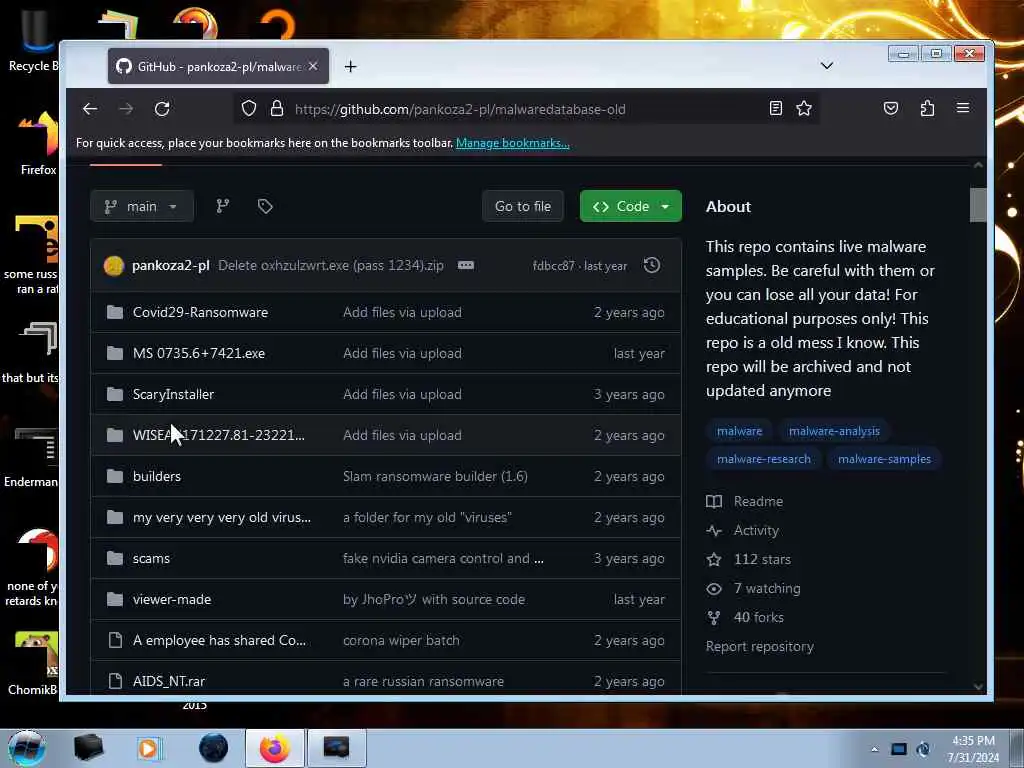Select the malware-analysis topic tag
This screenshot has height=768, width=1024.
pos(834,431)
